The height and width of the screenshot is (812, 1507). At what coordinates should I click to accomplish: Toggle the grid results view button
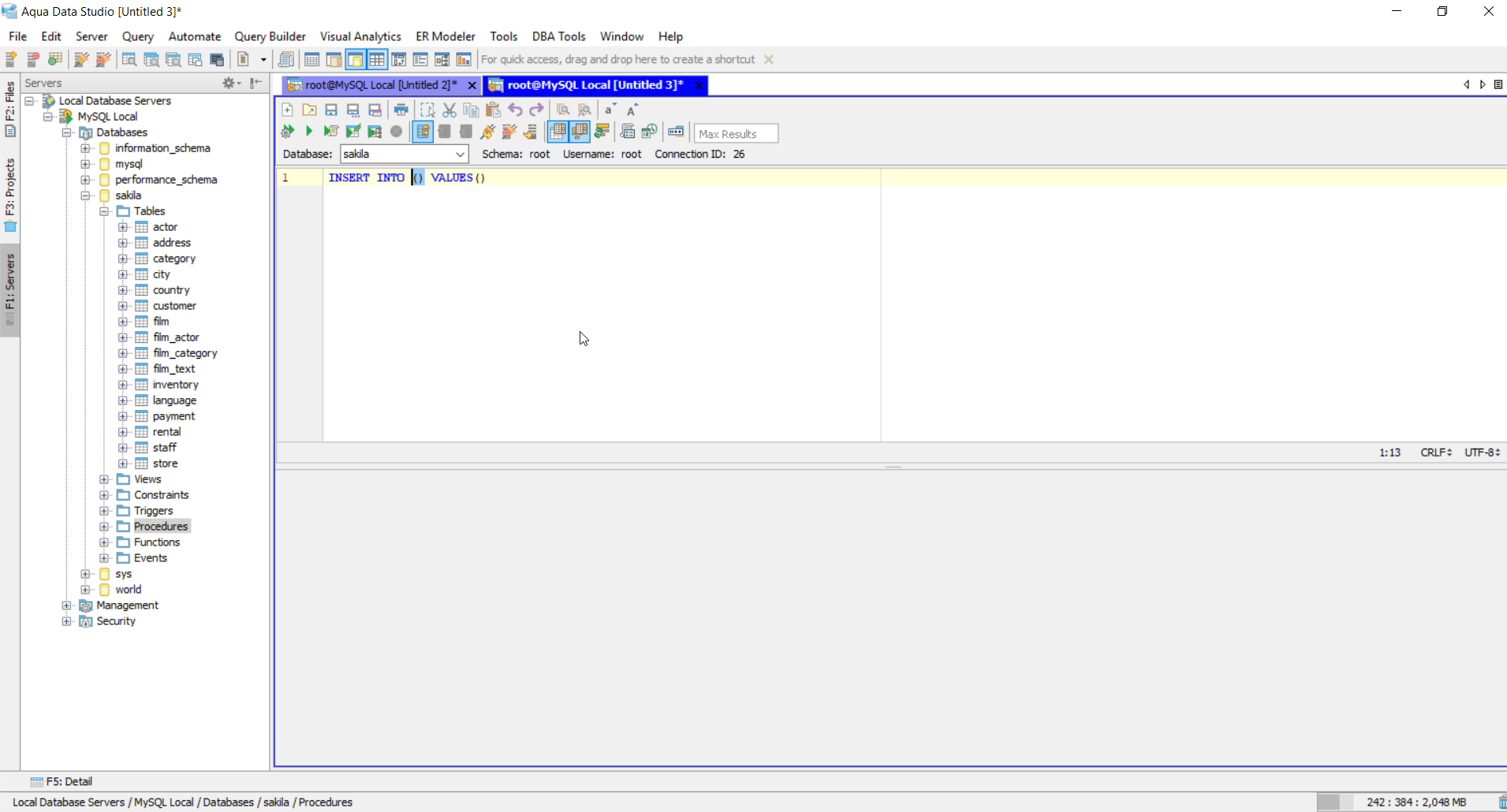pyautogui.click(x=558, y=132)
